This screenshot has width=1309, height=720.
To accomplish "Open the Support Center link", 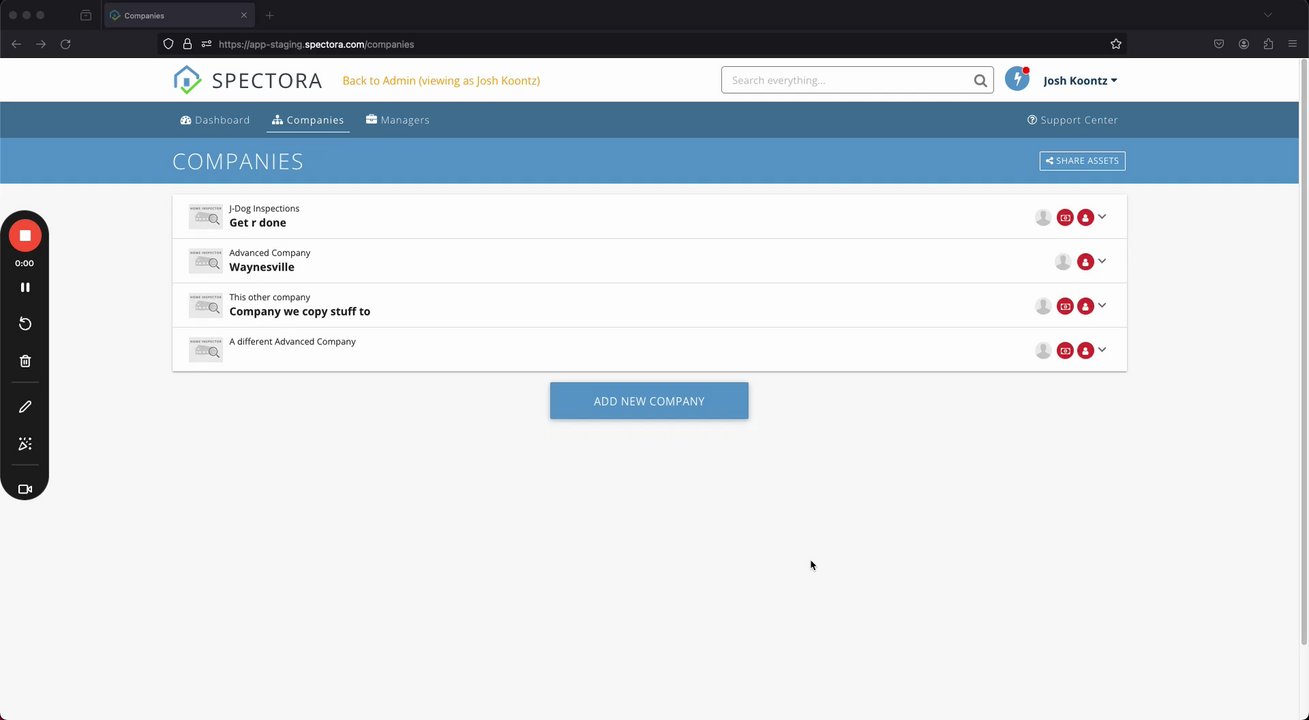I will click(1072, 120).
